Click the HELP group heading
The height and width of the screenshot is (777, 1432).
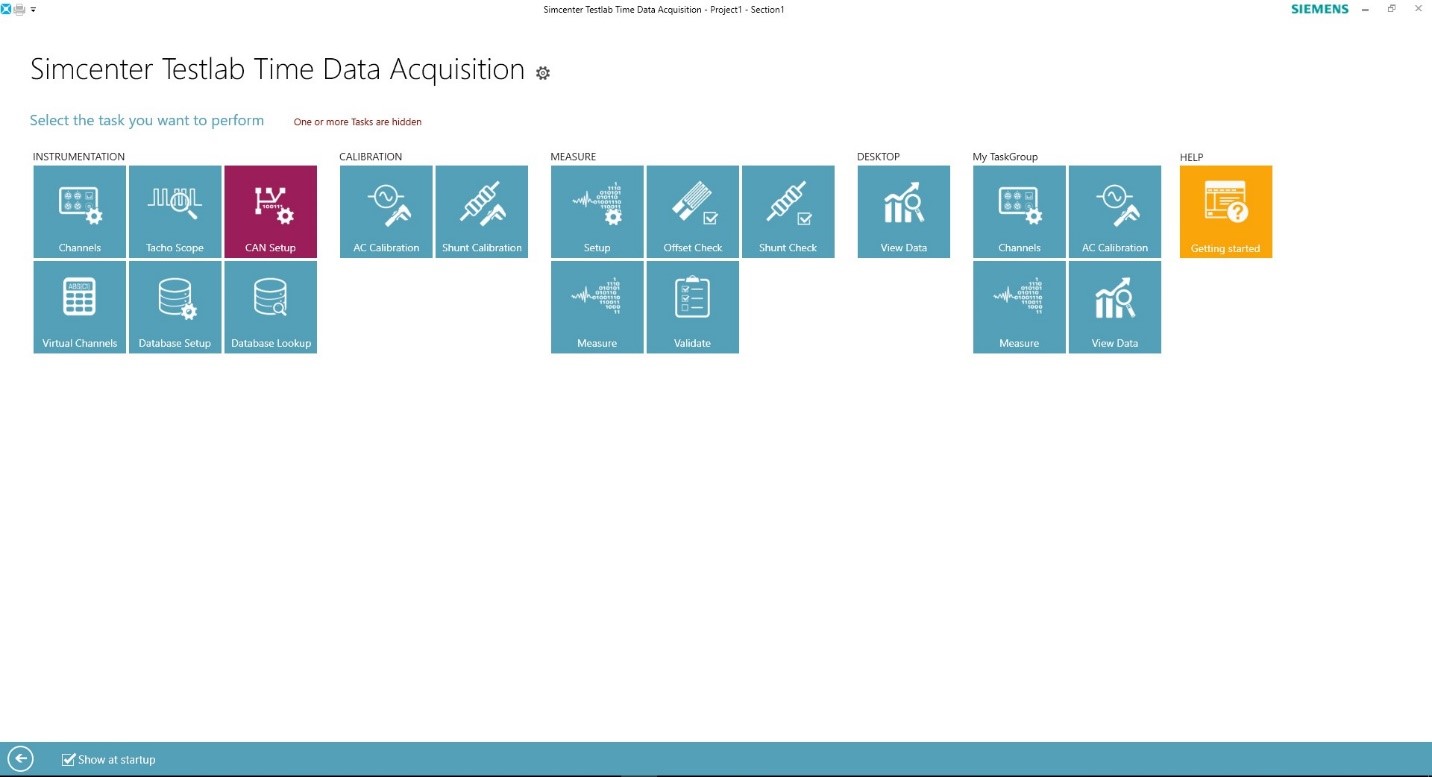[1192, 157]
